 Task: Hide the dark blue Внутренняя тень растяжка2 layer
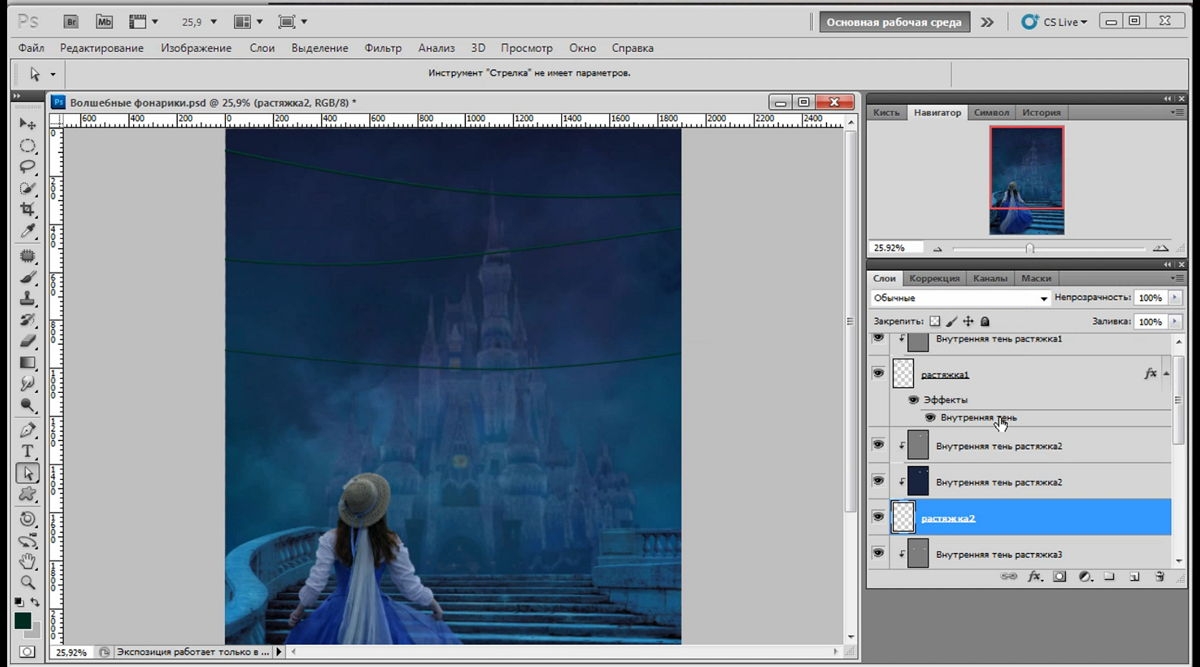878,481
